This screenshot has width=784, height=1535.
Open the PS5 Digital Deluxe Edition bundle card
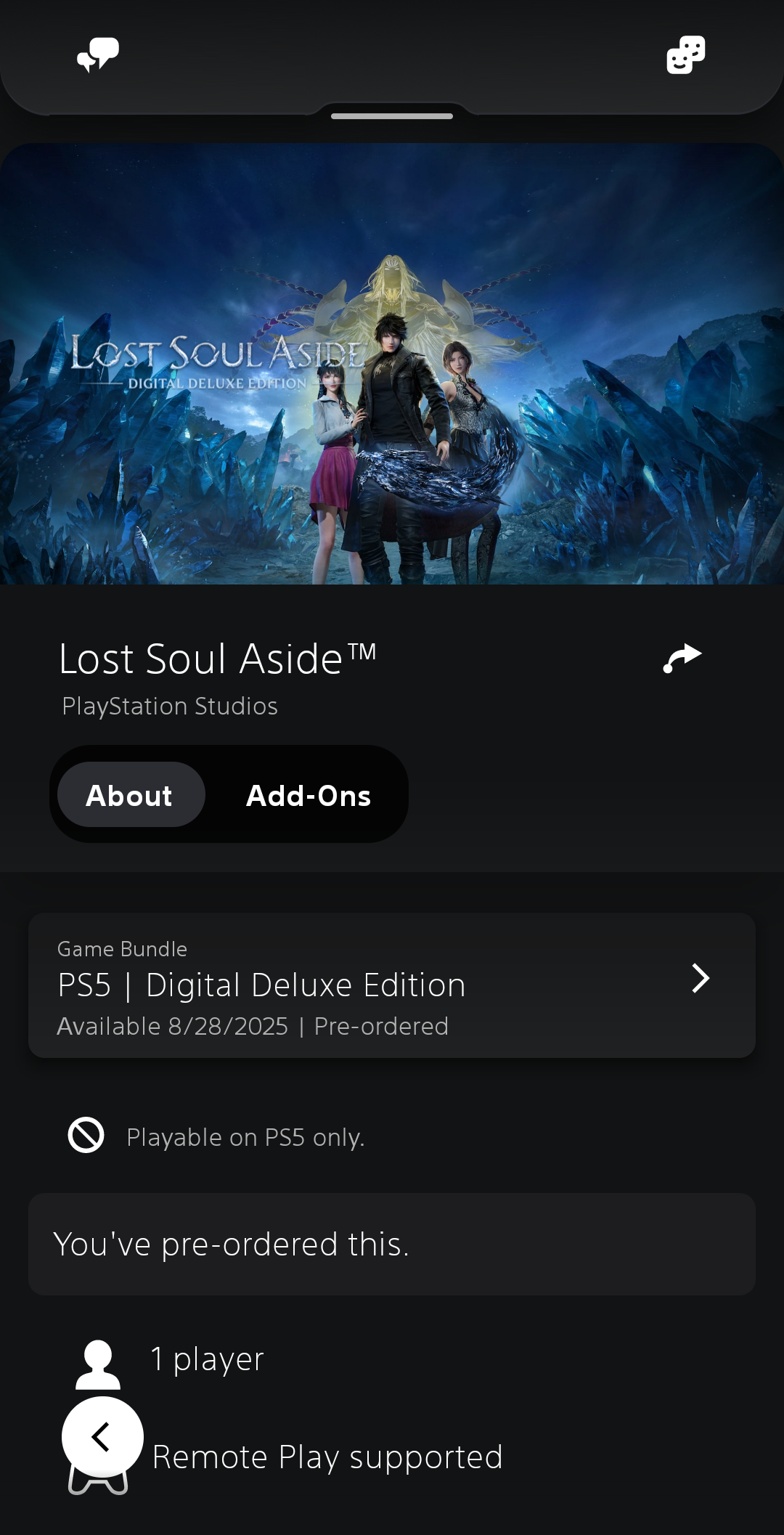[x=392, y=985]
